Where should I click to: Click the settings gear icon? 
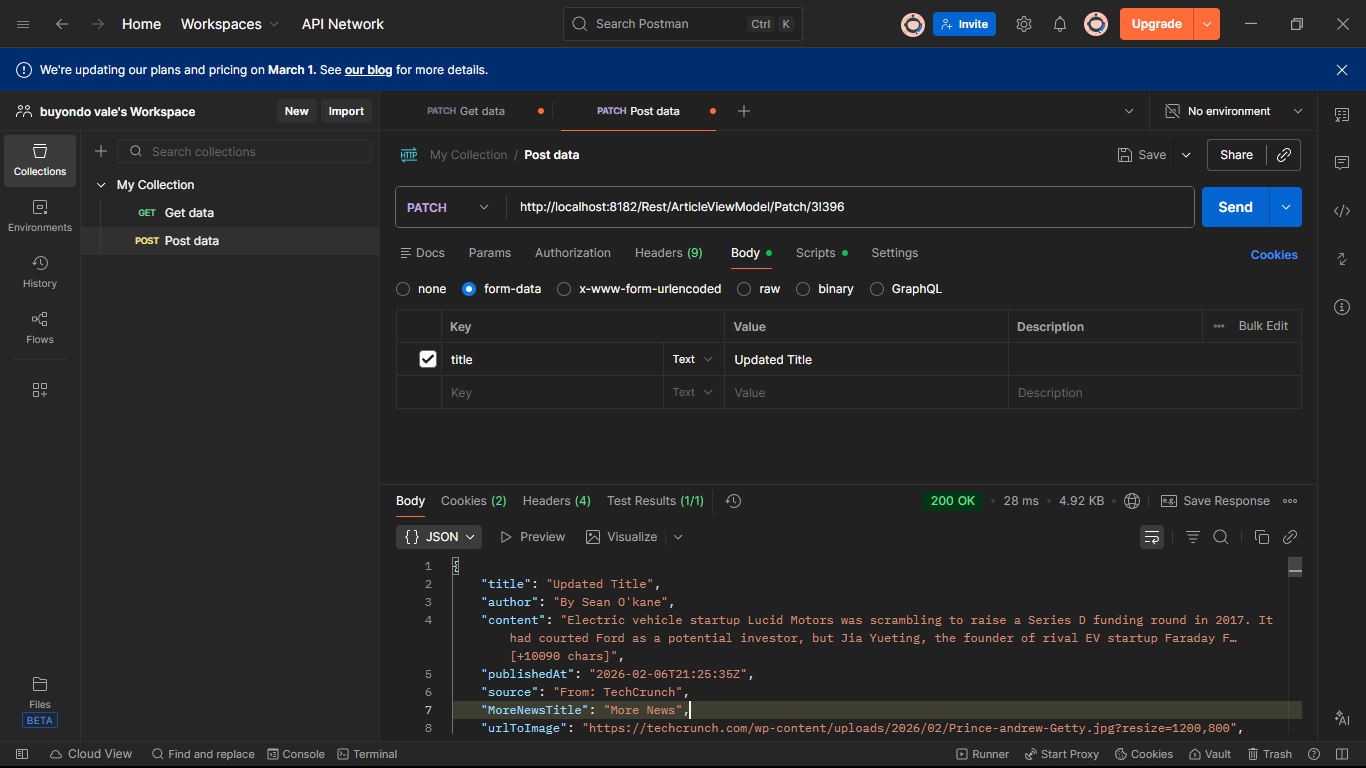click(1024, 24)
